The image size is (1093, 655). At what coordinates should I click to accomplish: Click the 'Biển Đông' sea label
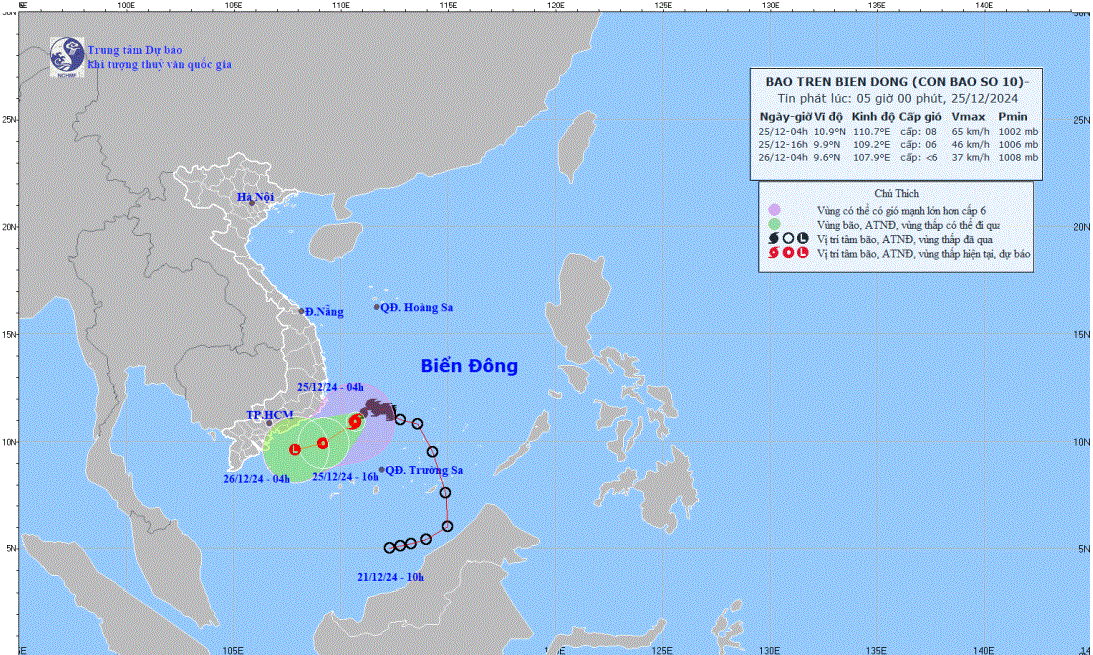coord(469,367)
